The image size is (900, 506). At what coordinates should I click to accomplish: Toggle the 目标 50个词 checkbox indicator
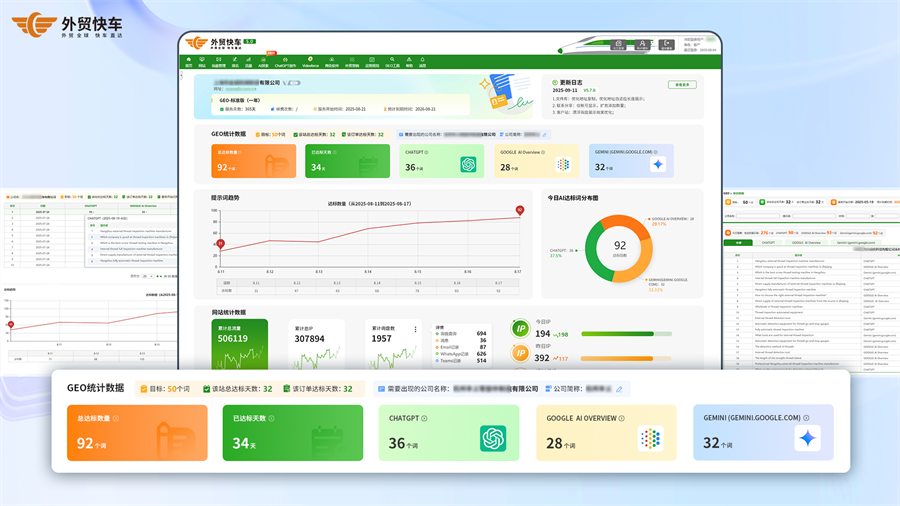(x=143, y=388)
